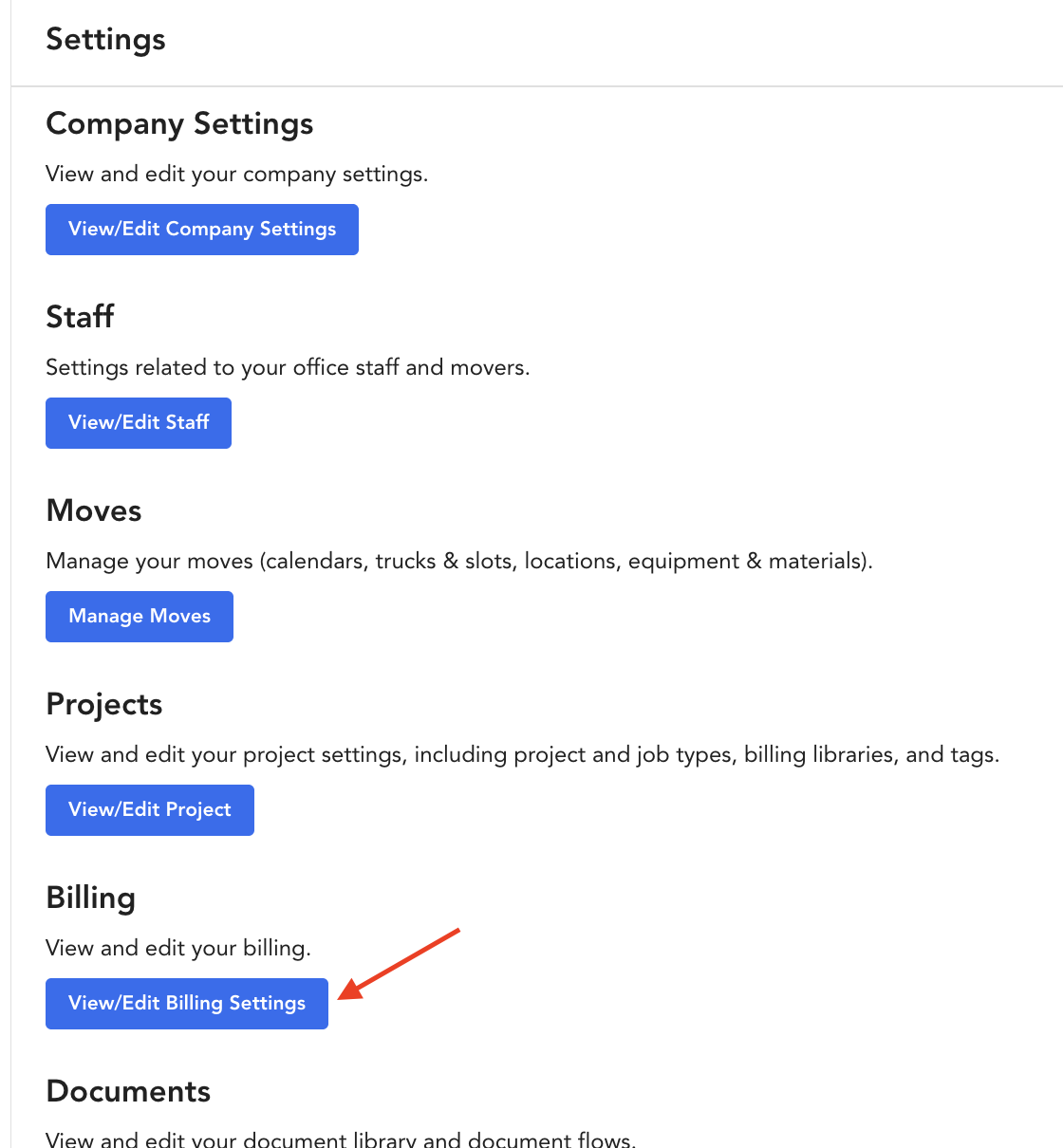Click the Settings page title
This screenshot has width=1063, height=1148.
[106, 40]
